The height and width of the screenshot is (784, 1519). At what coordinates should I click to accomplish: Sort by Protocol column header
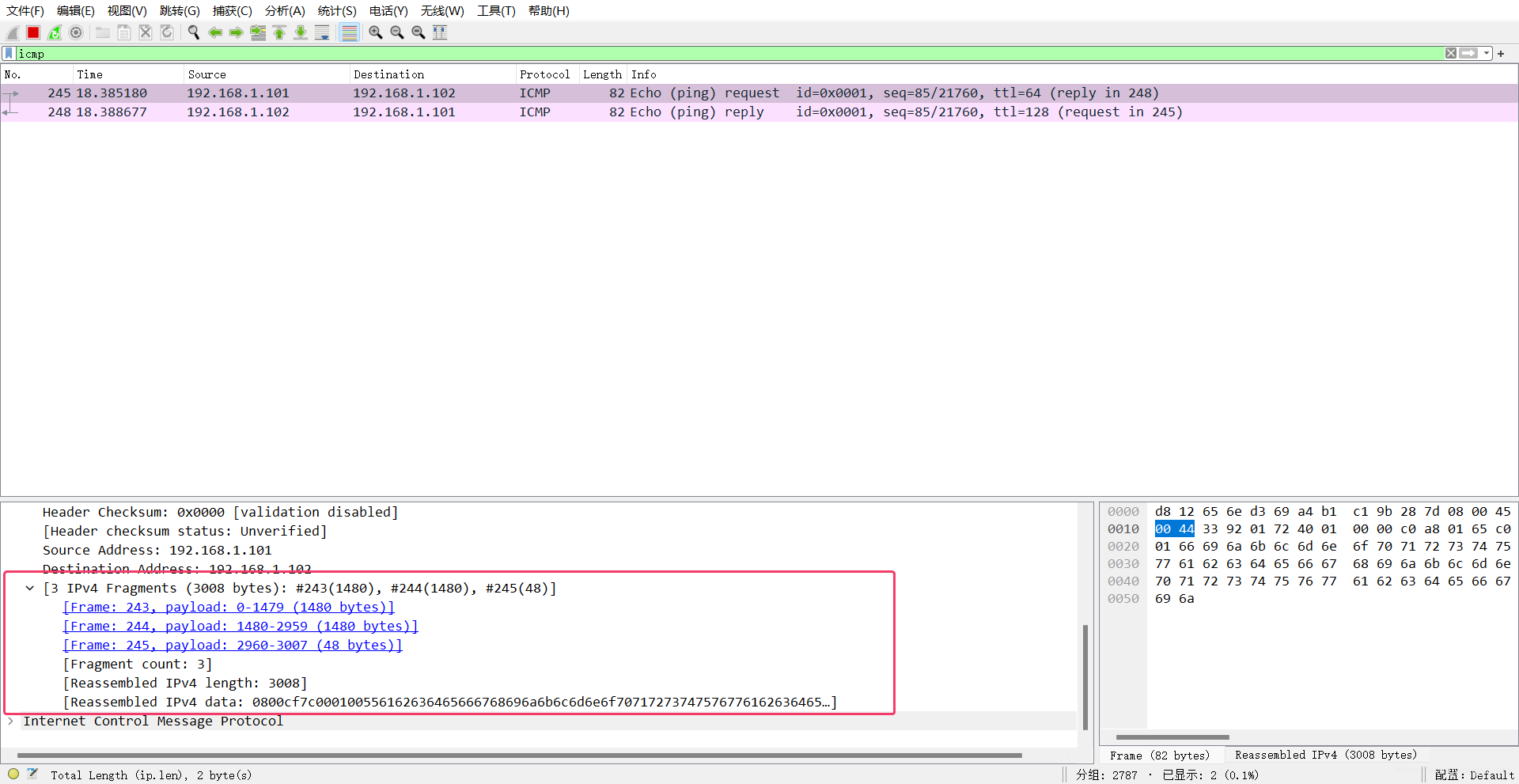(x=547, y=74)
